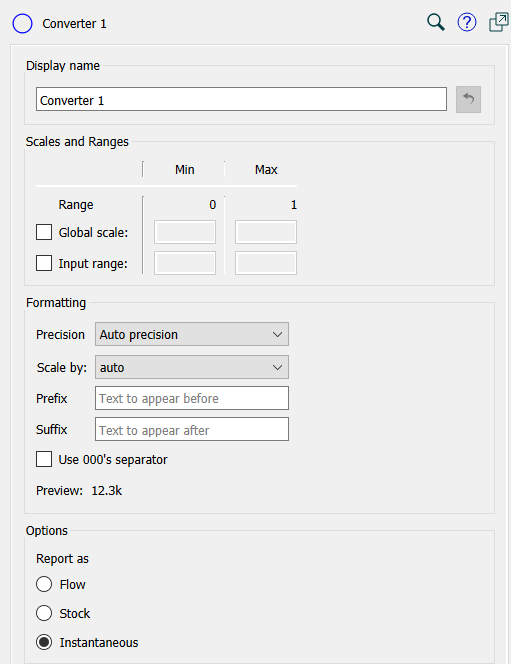Click the Prefix text field
The height and width of the screenshot is (664, 511).
(x=192, y=398)
